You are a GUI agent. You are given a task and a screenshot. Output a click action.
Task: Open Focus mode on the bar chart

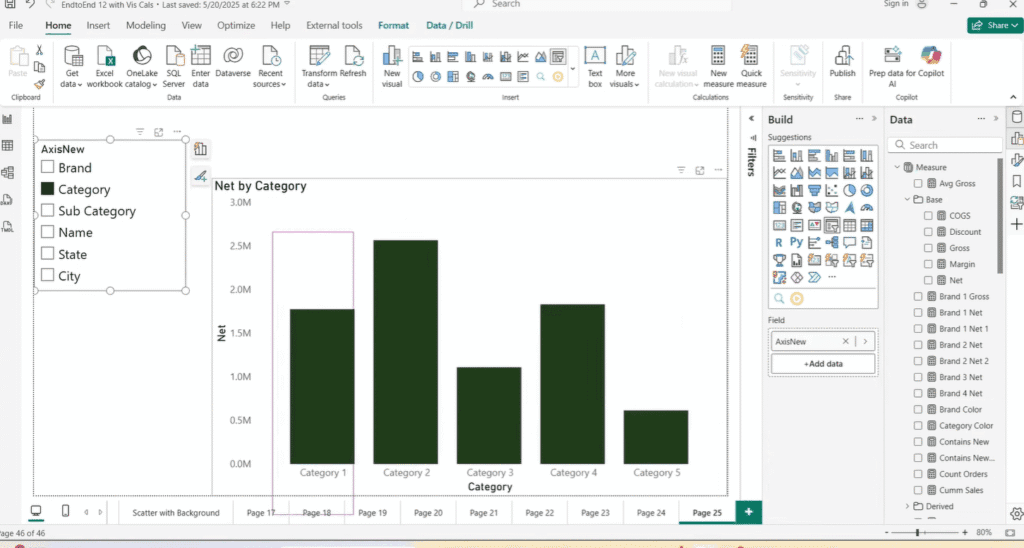pyautogui.click(x=699, y=170)
